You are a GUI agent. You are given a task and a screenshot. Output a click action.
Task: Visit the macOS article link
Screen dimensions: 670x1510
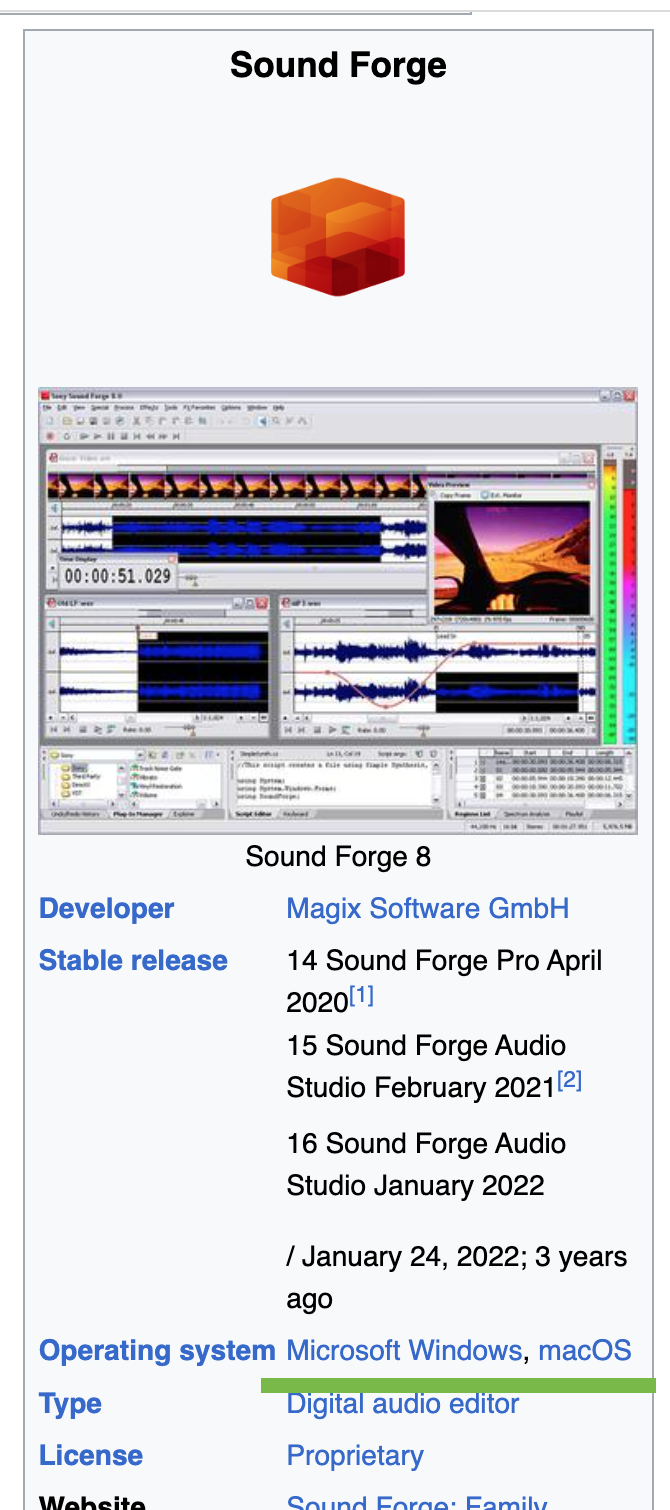point(585,1351)
